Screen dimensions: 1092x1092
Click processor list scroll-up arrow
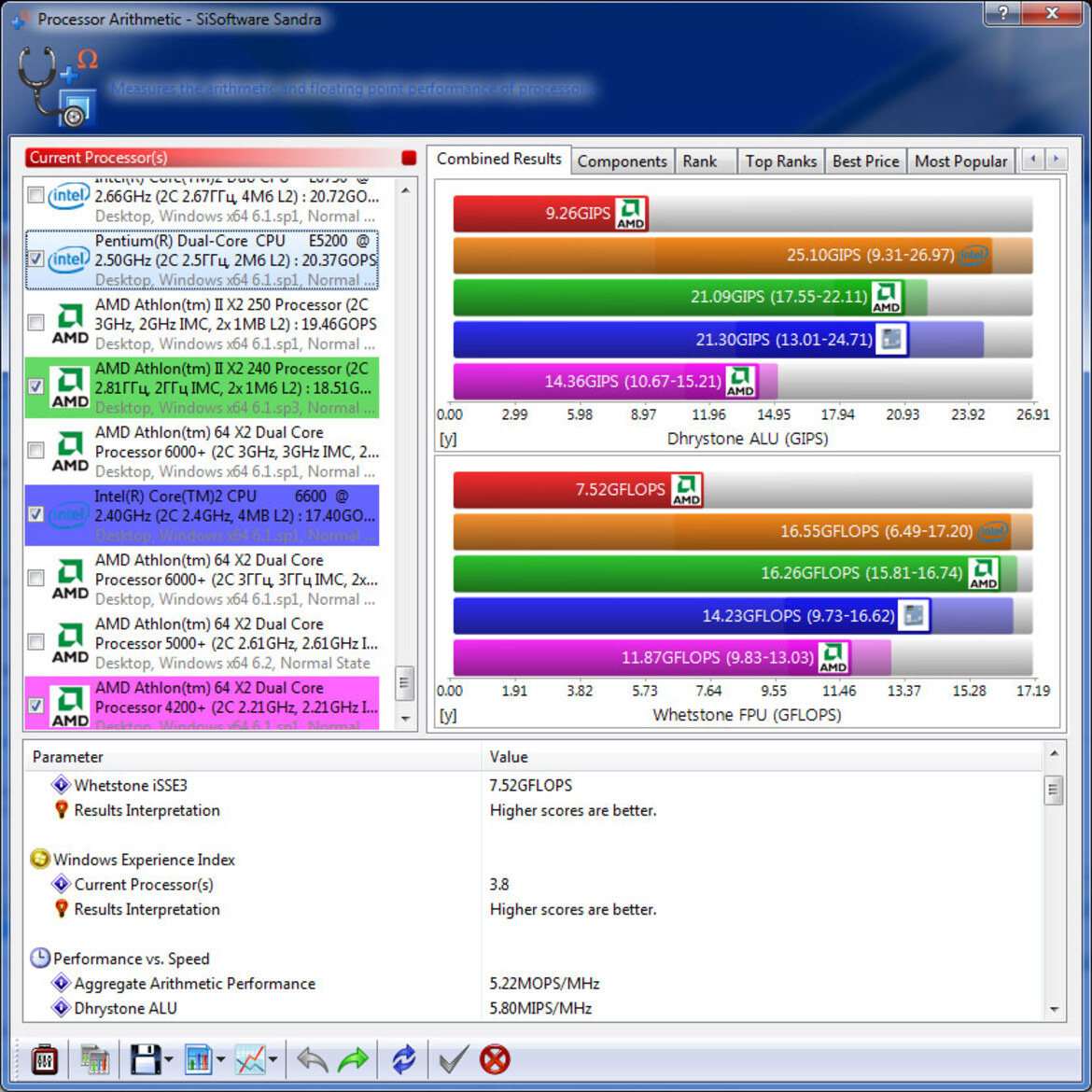(x=405, y=189)
